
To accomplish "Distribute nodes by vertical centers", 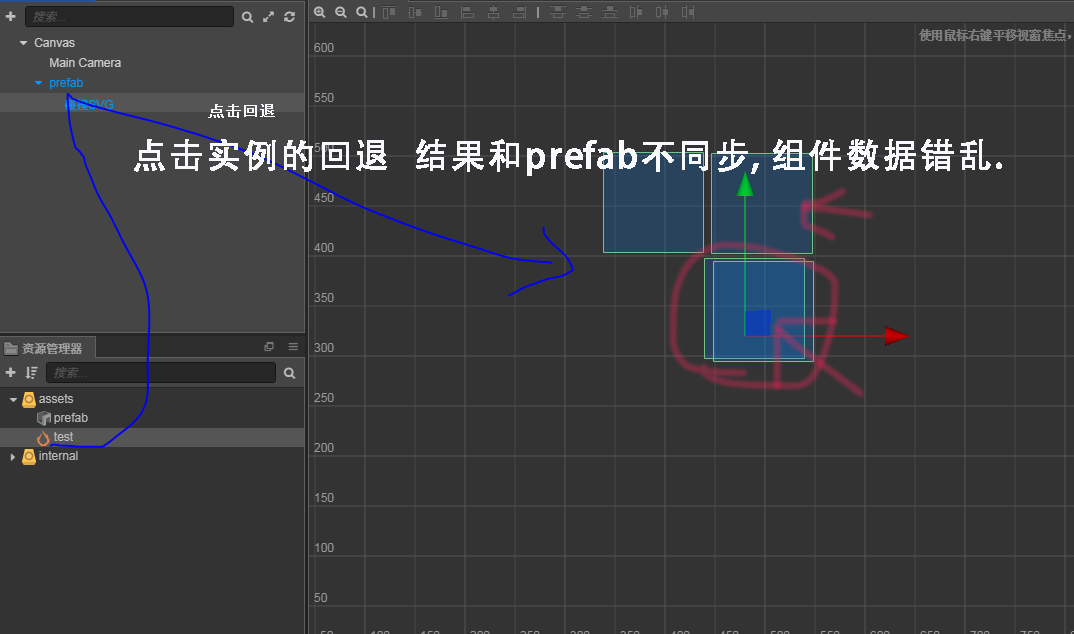I will pyautogui.click(x=584, y=12).
